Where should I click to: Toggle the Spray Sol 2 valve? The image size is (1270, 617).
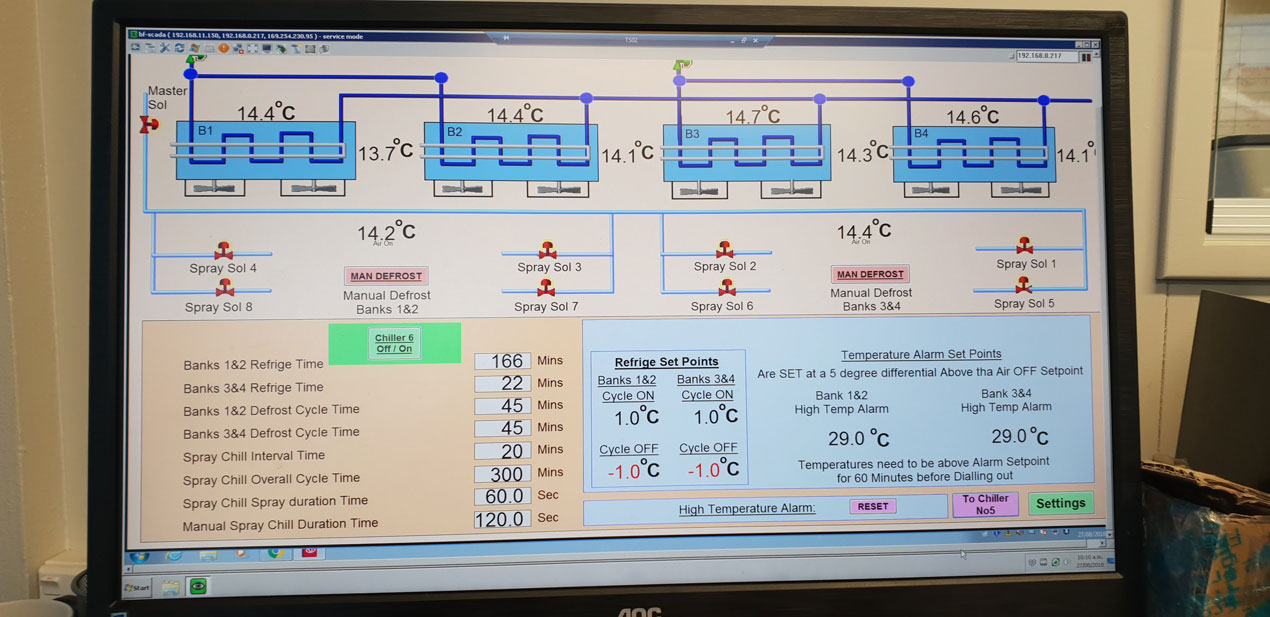click(x=724, y=249)
